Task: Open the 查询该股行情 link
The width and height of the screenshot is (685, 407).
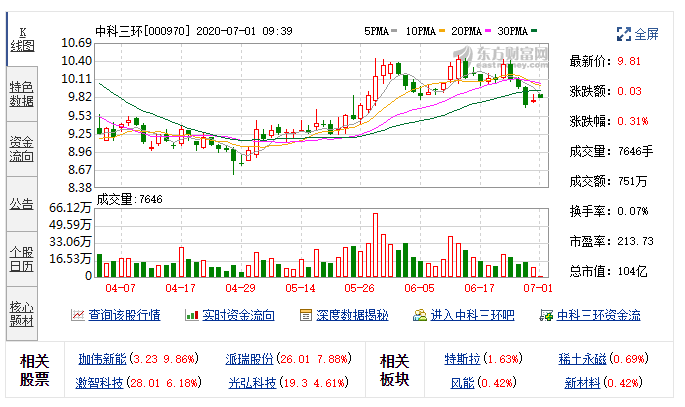Action: 125,315
